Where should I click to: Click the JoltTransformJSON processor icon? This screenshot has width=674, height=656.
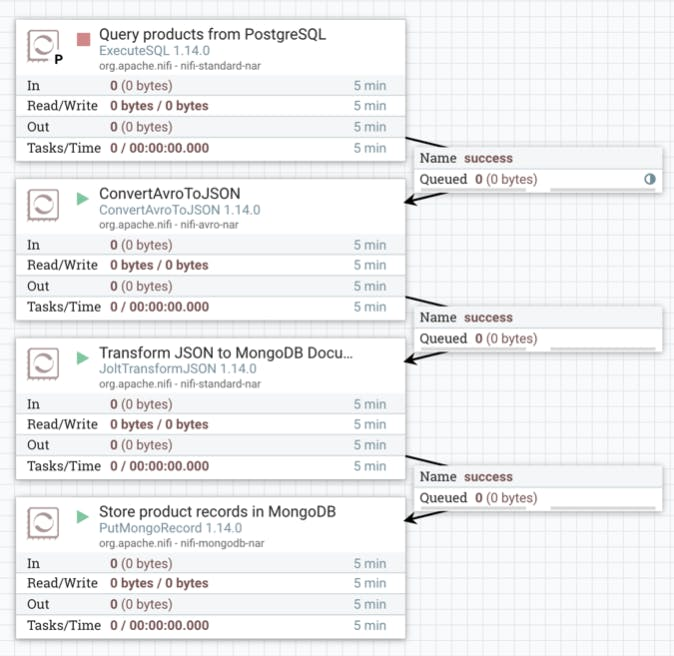pos(43,364)
